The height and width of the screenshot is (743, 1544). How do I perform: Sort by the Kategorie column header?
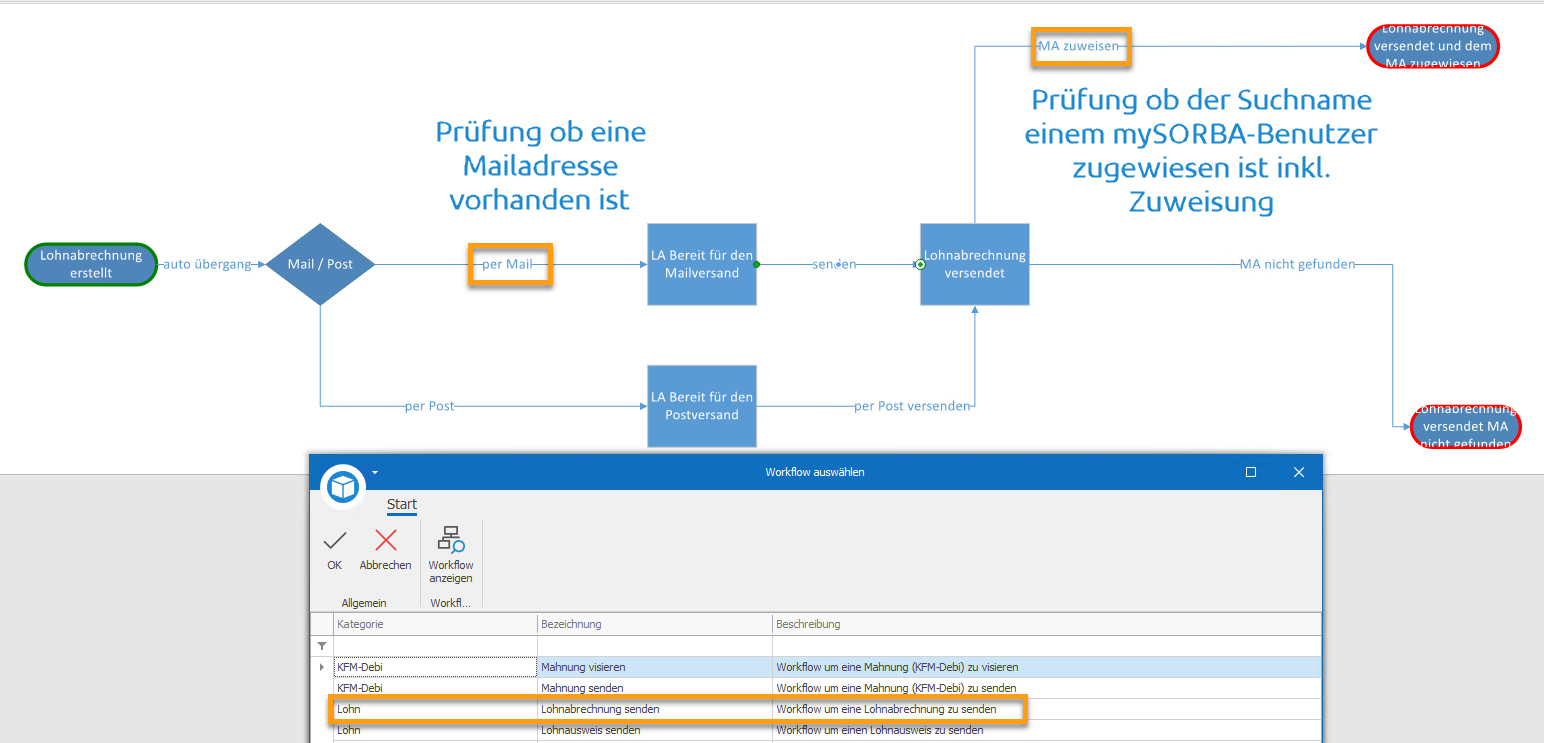[435, 624]
